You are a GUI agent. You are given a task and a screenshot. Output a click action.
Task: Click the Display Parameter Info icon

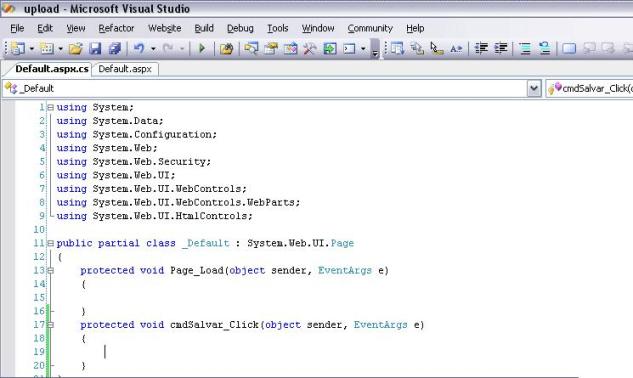417,49
